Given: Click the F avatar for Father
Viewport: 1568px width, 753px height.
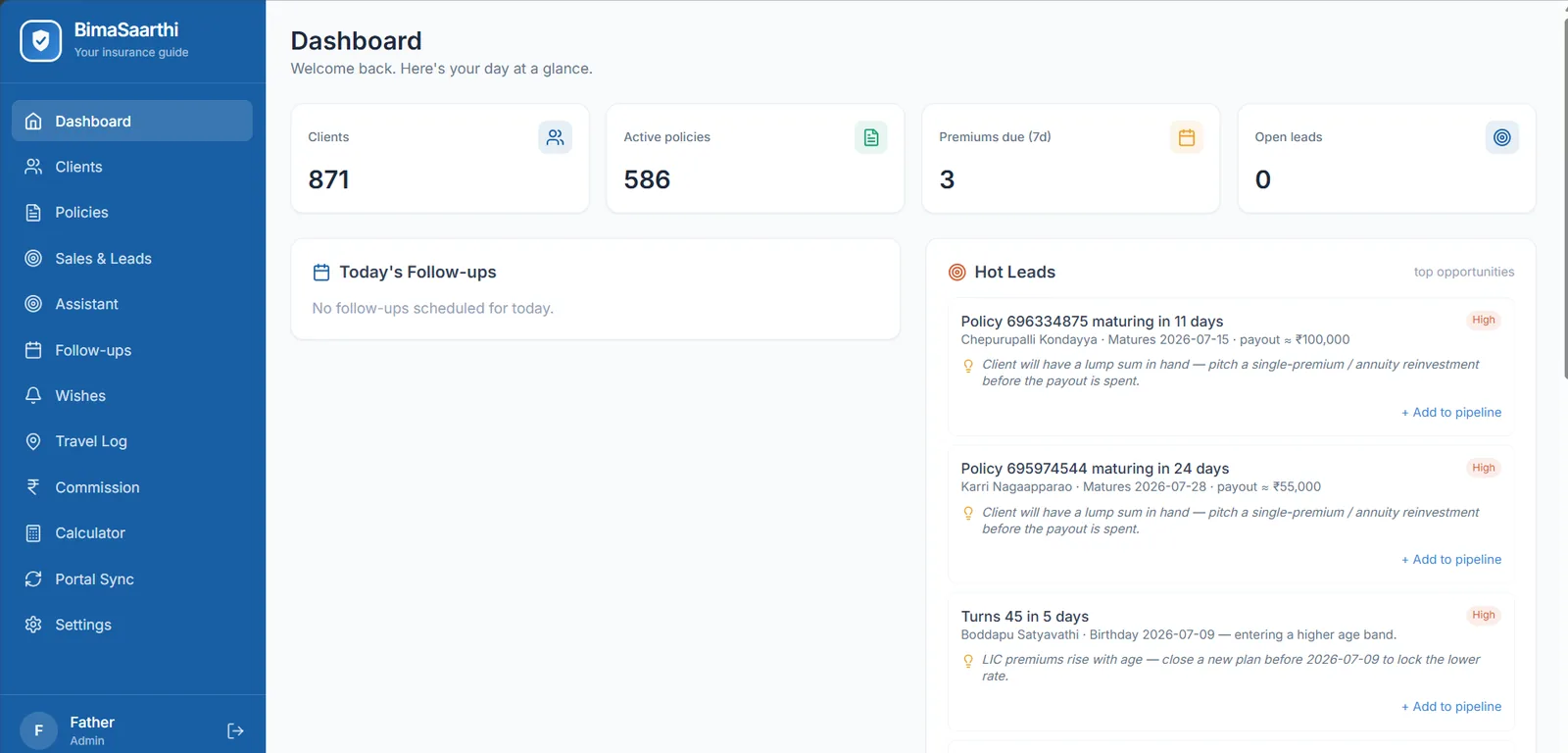Looking at the screenshot, I should (x=39, y=730).
